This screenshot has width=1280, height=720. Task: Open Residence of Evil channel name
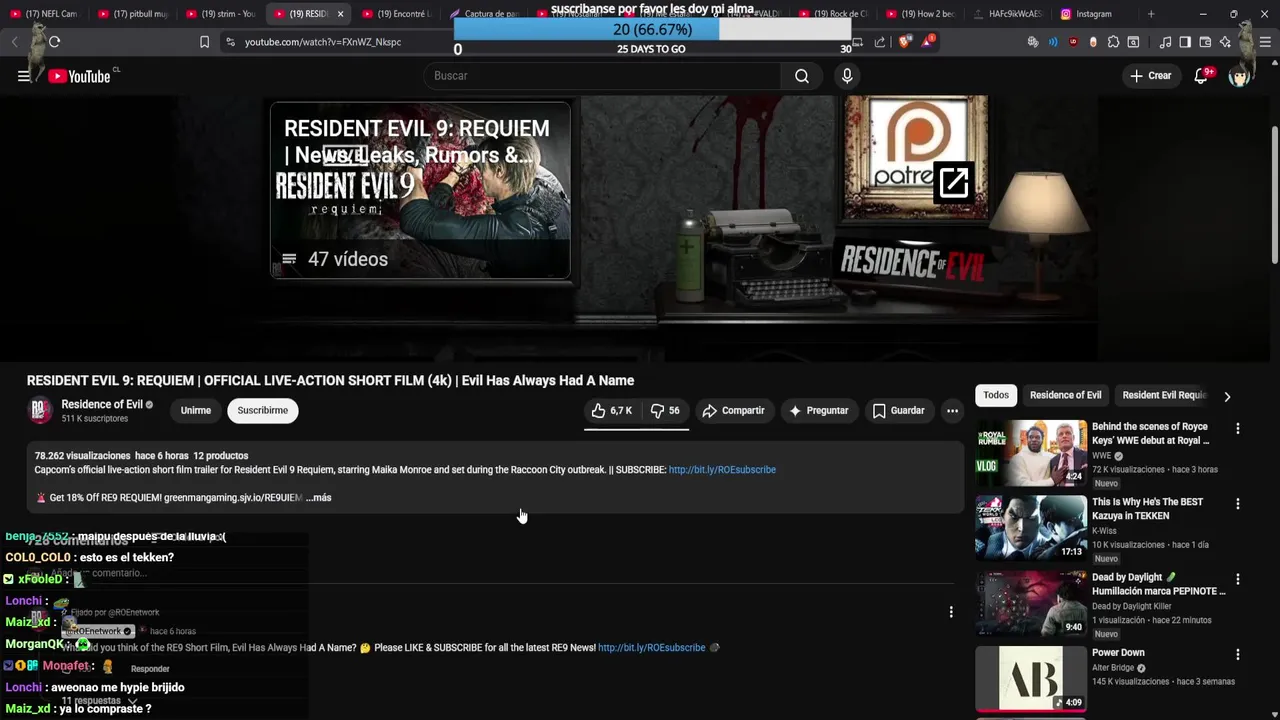102,405
